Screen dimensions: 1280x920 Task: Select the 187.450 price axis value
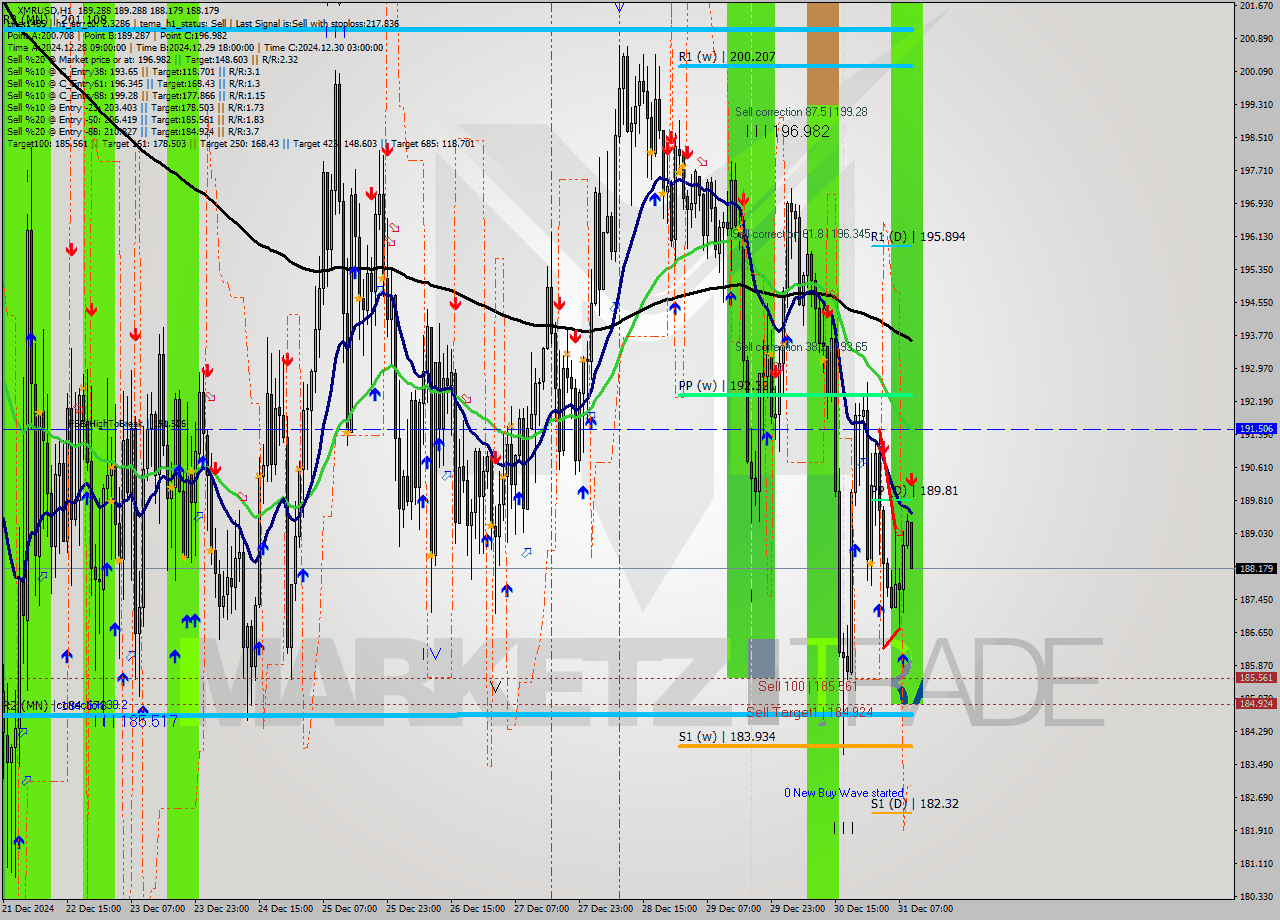click(x=1256, y=599)
